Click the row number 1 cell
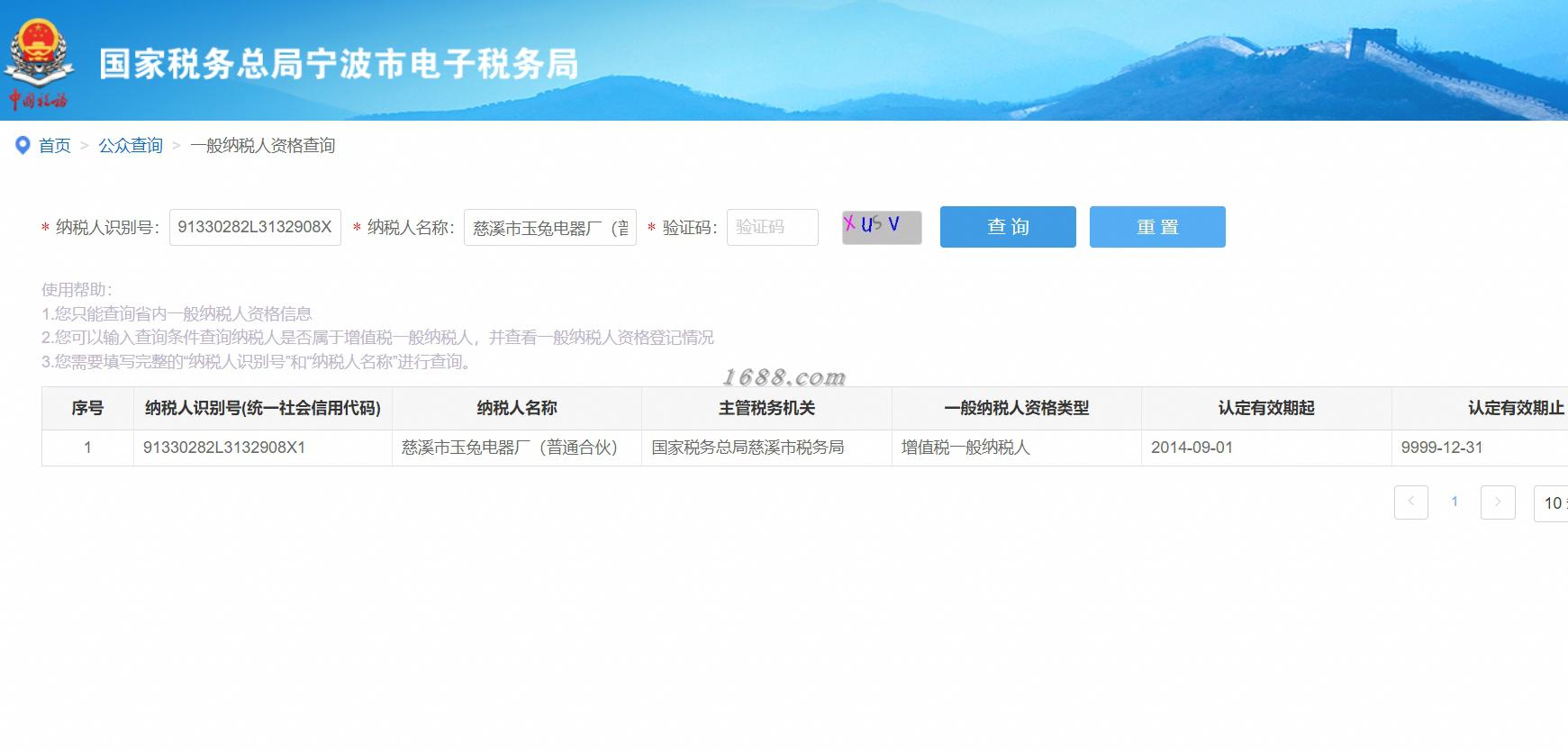Image resolution: width=1568 pixels, height=751 pixels. tap(87, 448)
